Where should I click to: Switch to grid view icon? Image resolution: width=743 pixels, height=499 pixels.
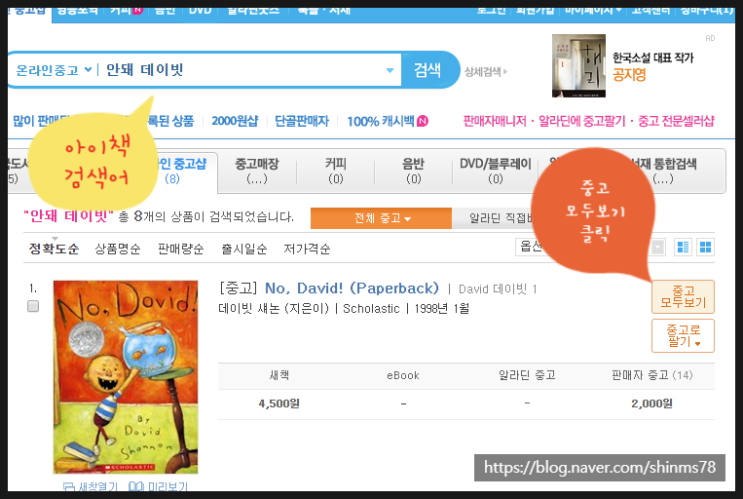click(x=705, y=247)
